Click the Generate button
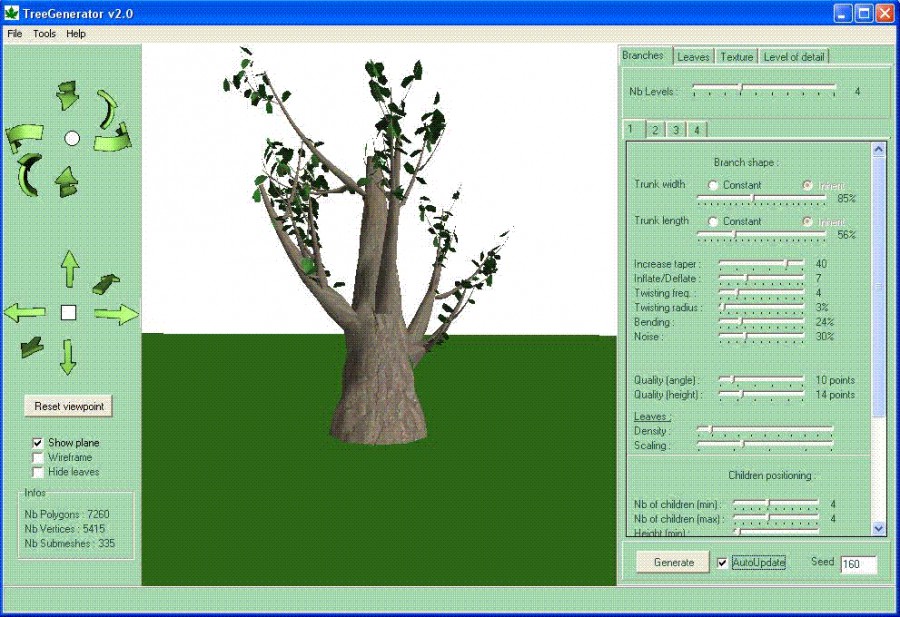Image resolution: width=900 pixels, height=617 pixels. point(674,562)
